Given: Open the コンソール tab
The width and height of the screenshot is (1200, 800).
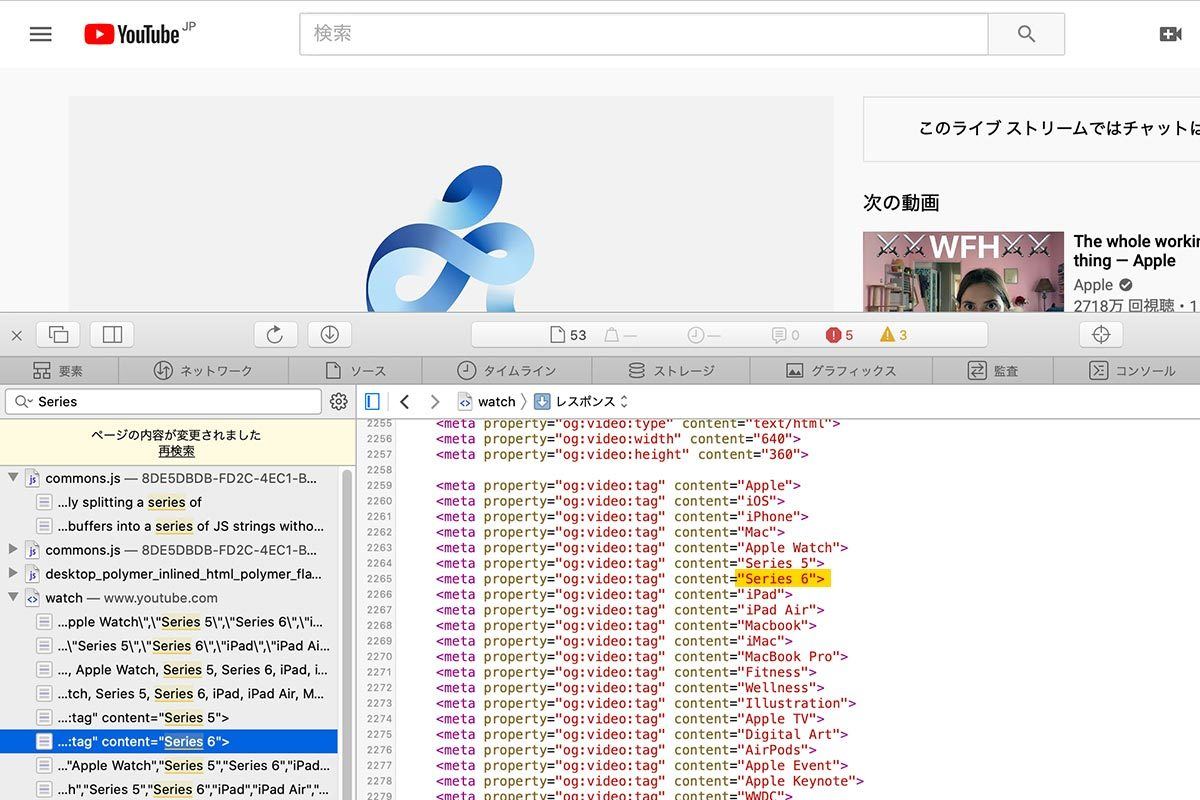Looking at the screenshot, I should 1132,370.
